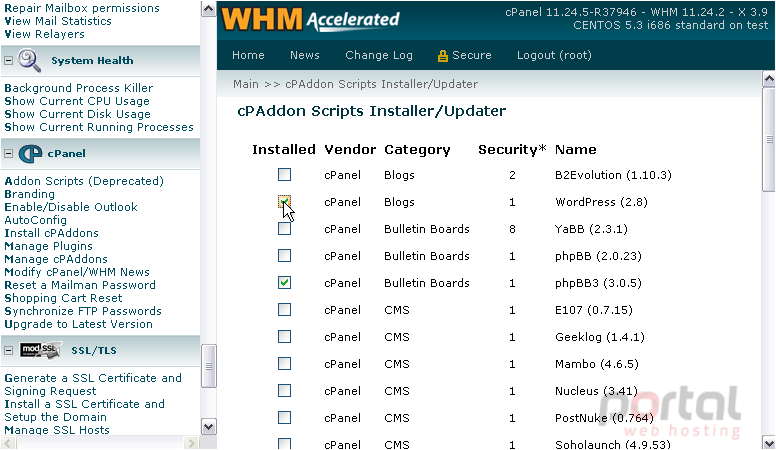Open Manage Plugins

click(x=48, y=246)
